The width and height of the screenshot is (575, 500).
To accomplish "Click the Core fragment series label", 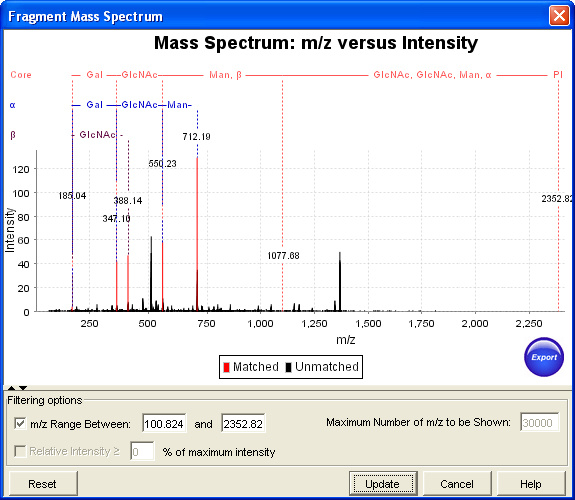I will coord(21,75).
